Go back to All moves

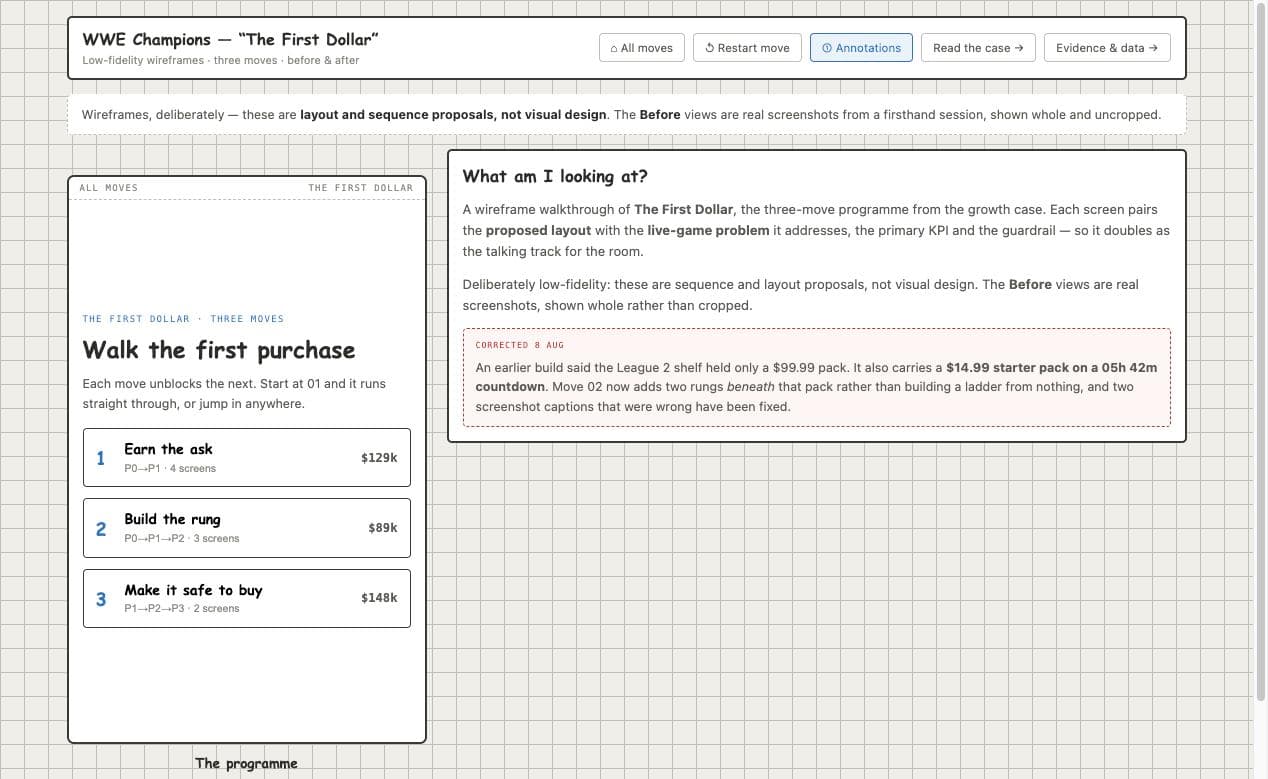tap(642, 48)
